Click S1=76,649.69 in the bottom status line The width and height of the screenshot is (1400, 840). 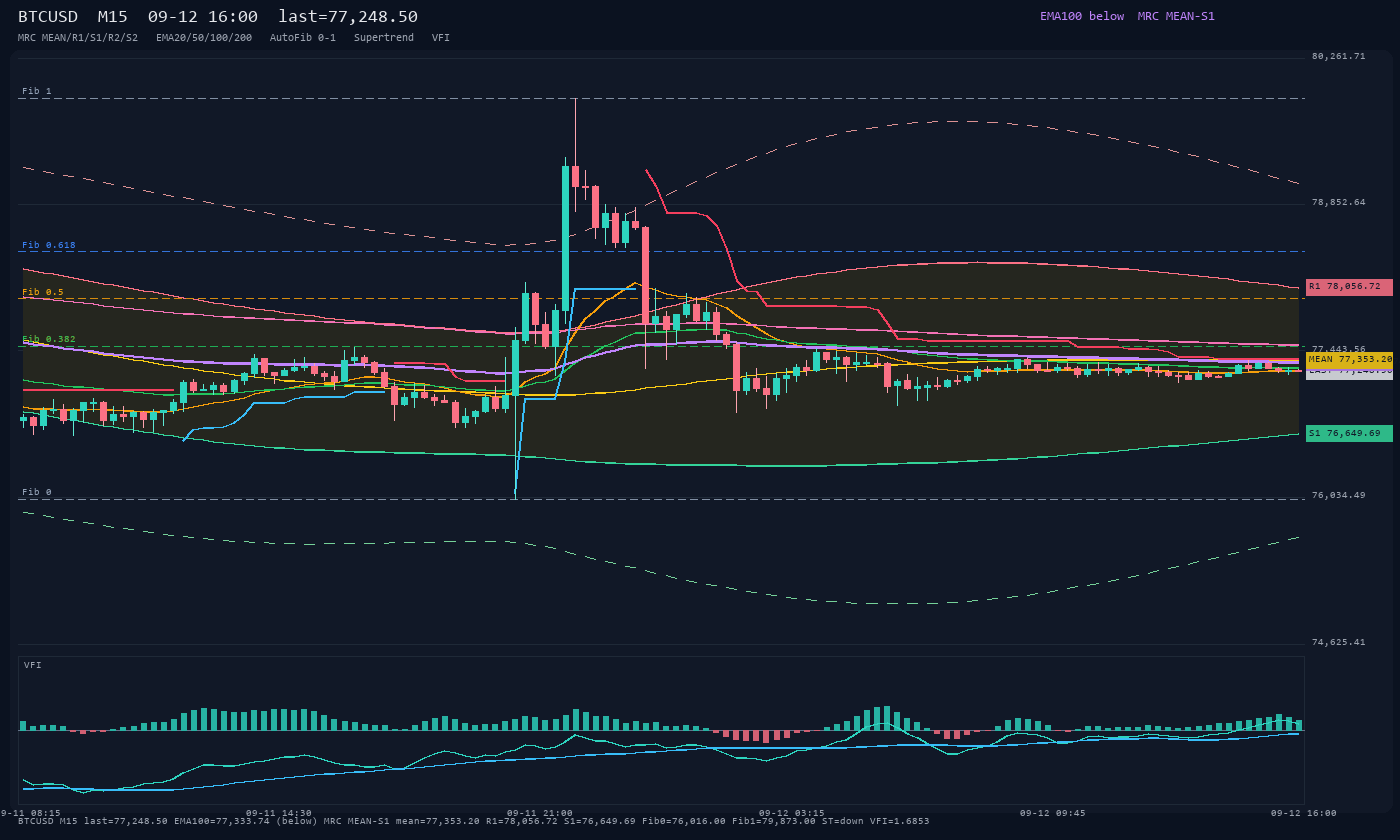tap(600, 821)
